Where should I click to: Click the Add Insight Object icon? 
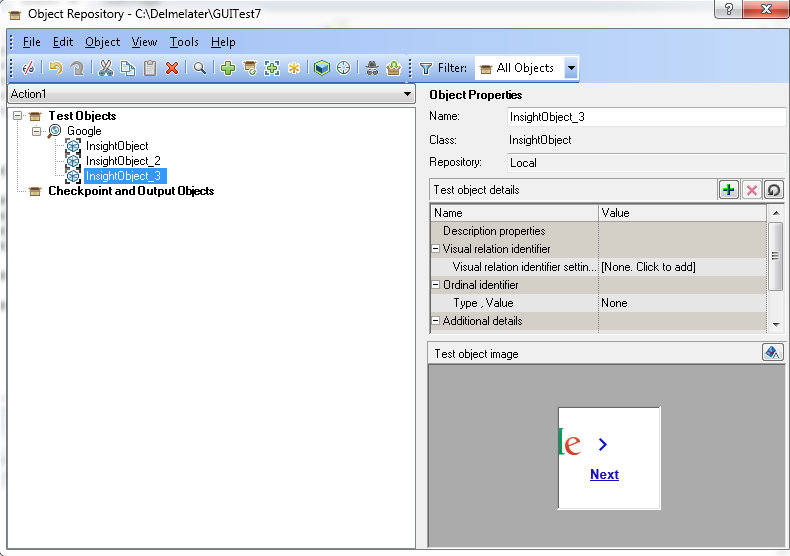point(272,68)
